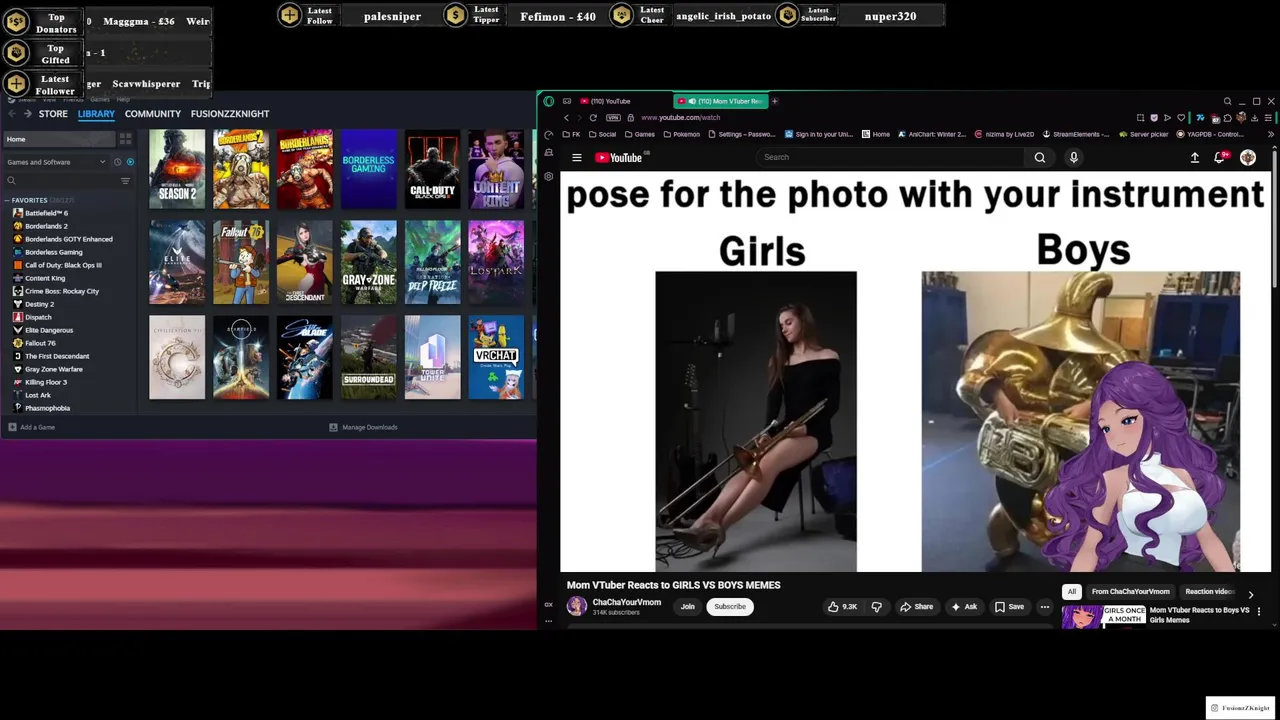Open StreamElements bookmark

pyautogui.click(x=1075, y=134)
